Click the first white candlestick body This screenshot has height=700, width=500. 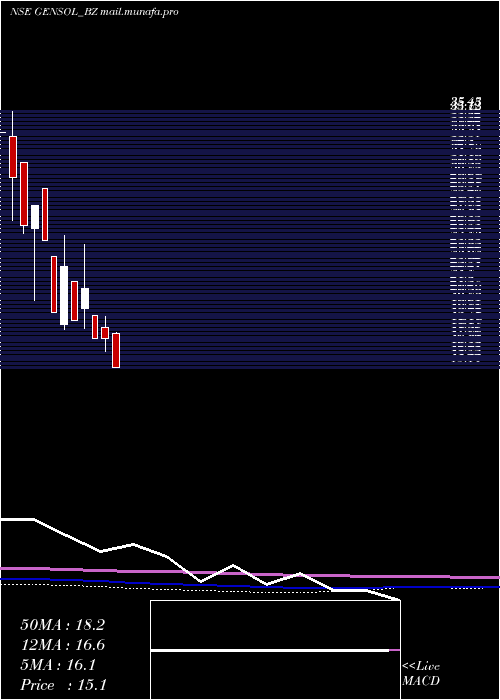click(35, 217)
